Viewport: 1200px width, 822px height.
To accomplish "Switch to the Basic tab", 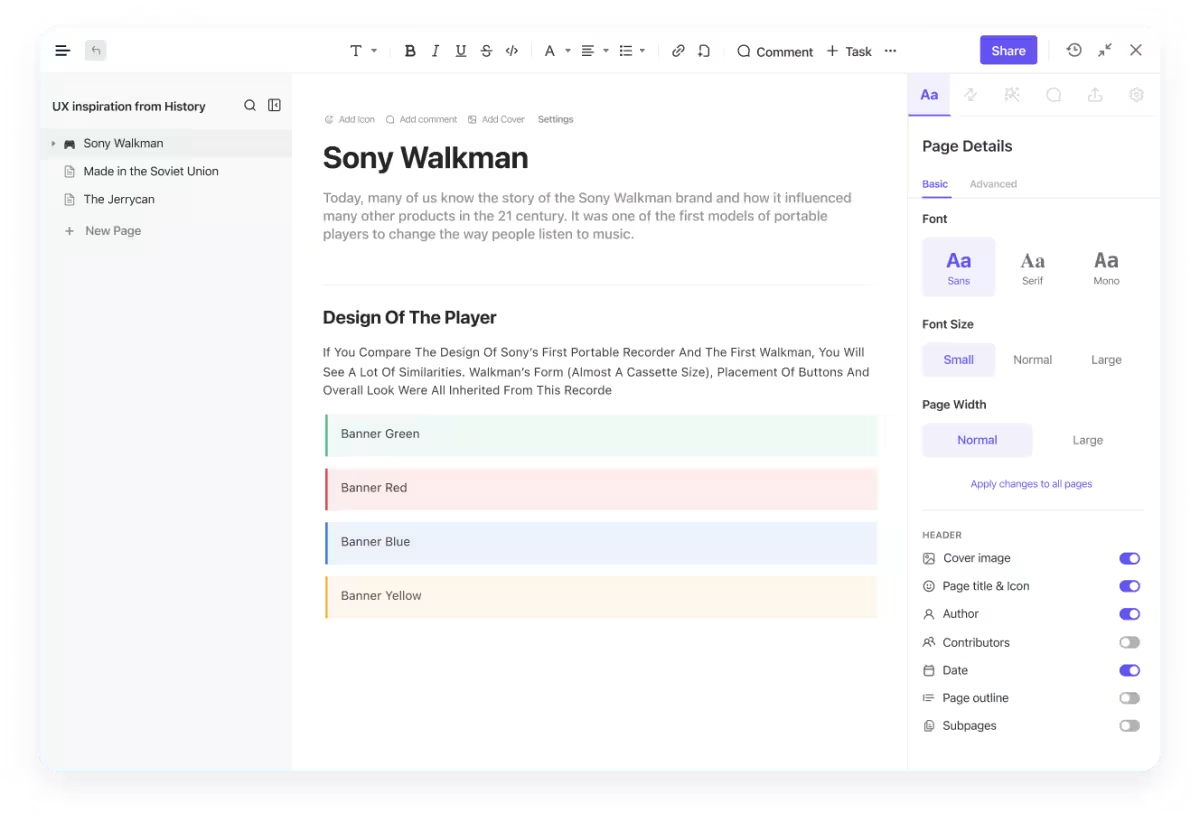I will pyautogui.click(x=935, y=184).
